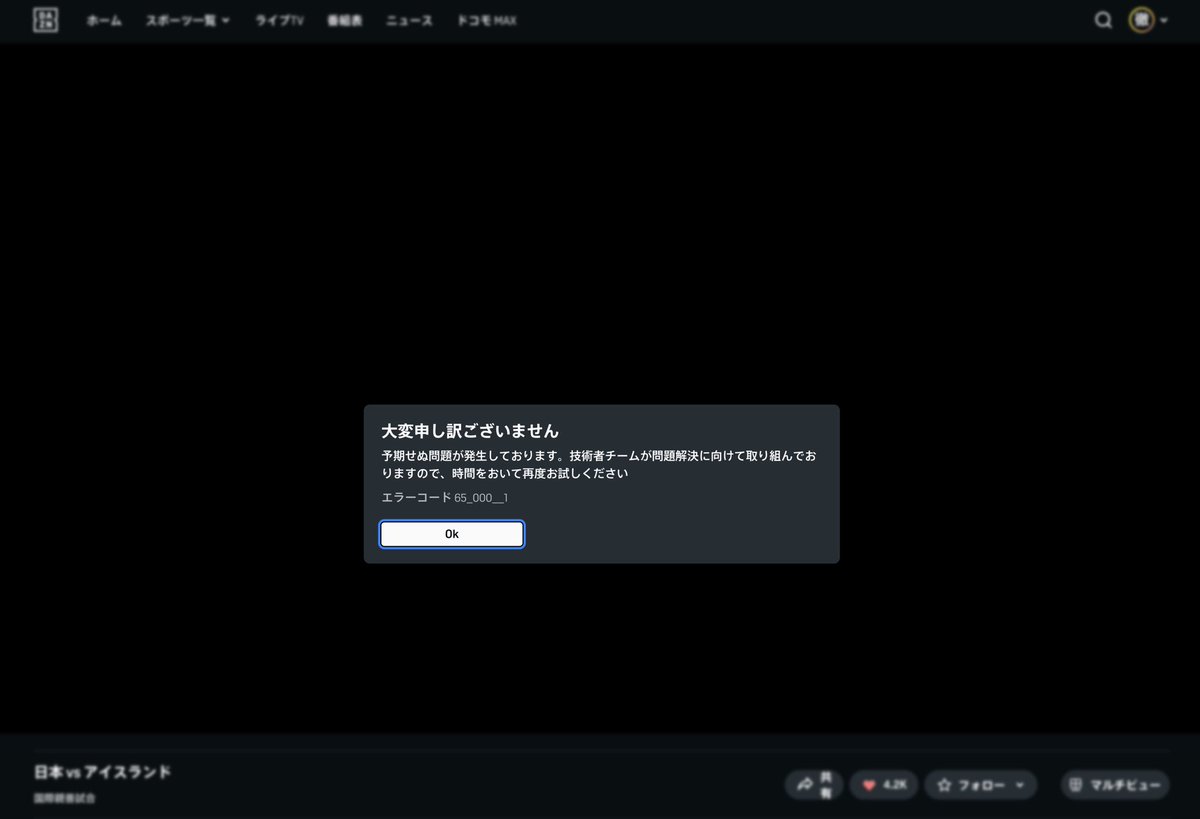The image size is (1200, 819).
Task: Expand the スポーツ一覧 dropdown
Action: pyautogui.click(x=187, y=20)
